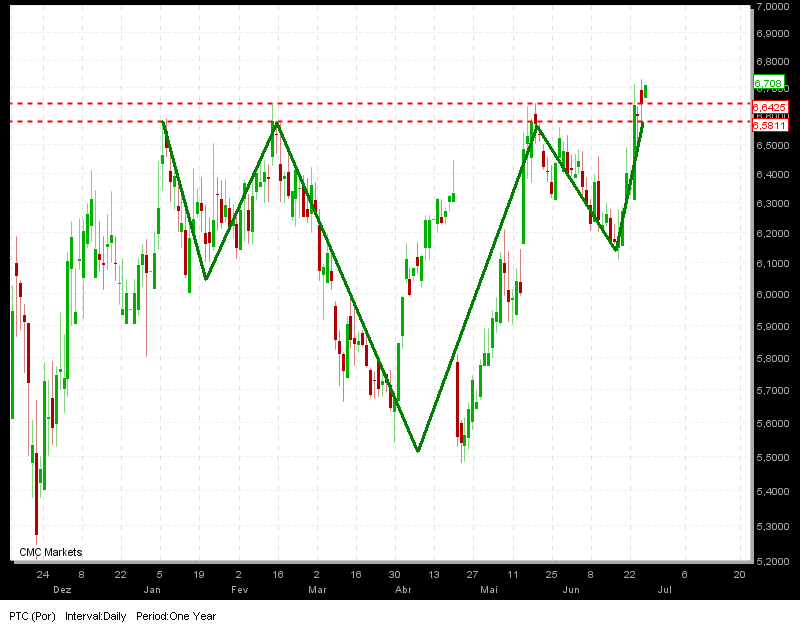Click the PTC (Por) symbol text

[x=32, y=616]
